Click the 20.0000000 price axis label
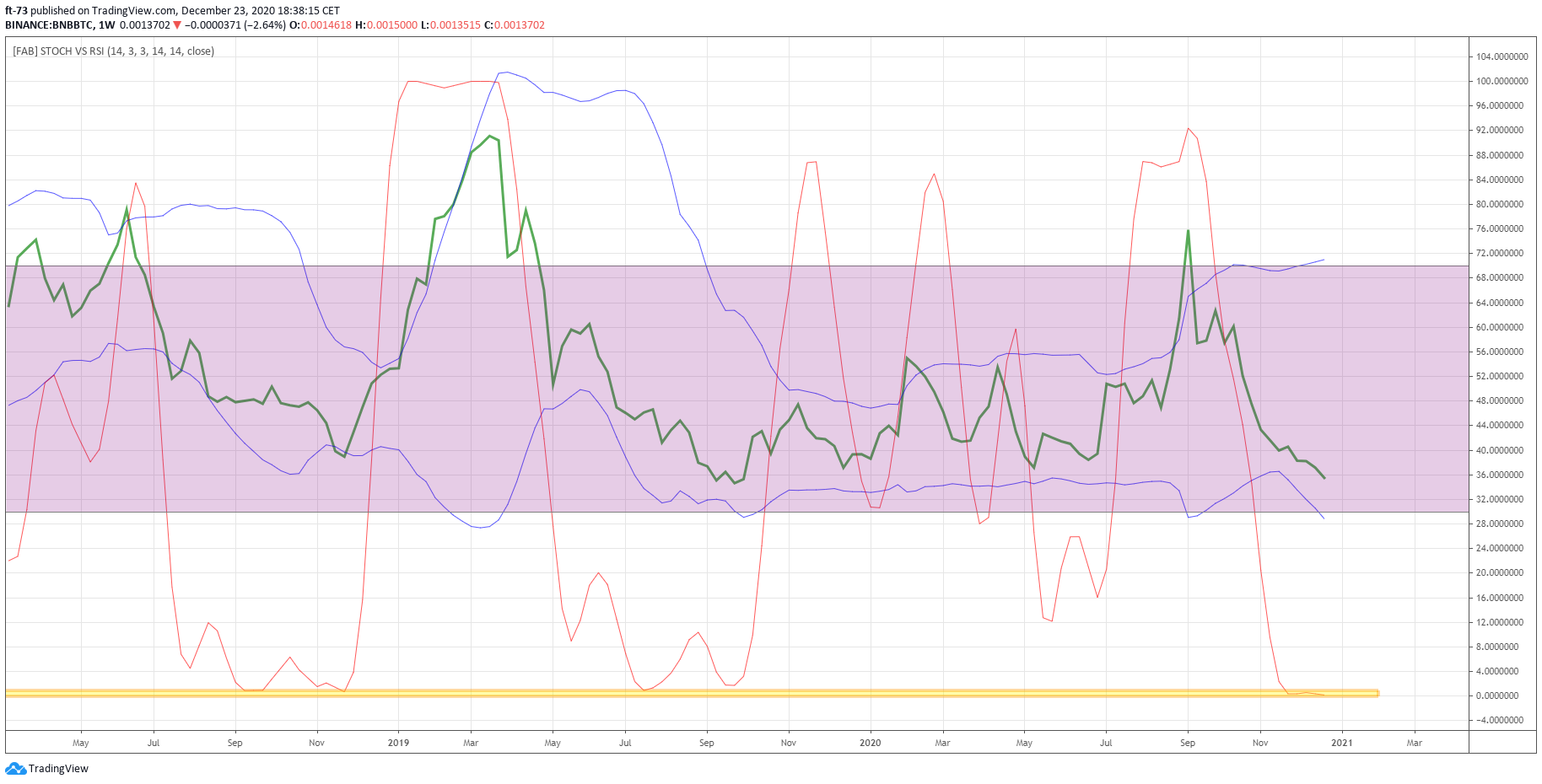This screenshot has width=1542, height=784. point(1502,572)
